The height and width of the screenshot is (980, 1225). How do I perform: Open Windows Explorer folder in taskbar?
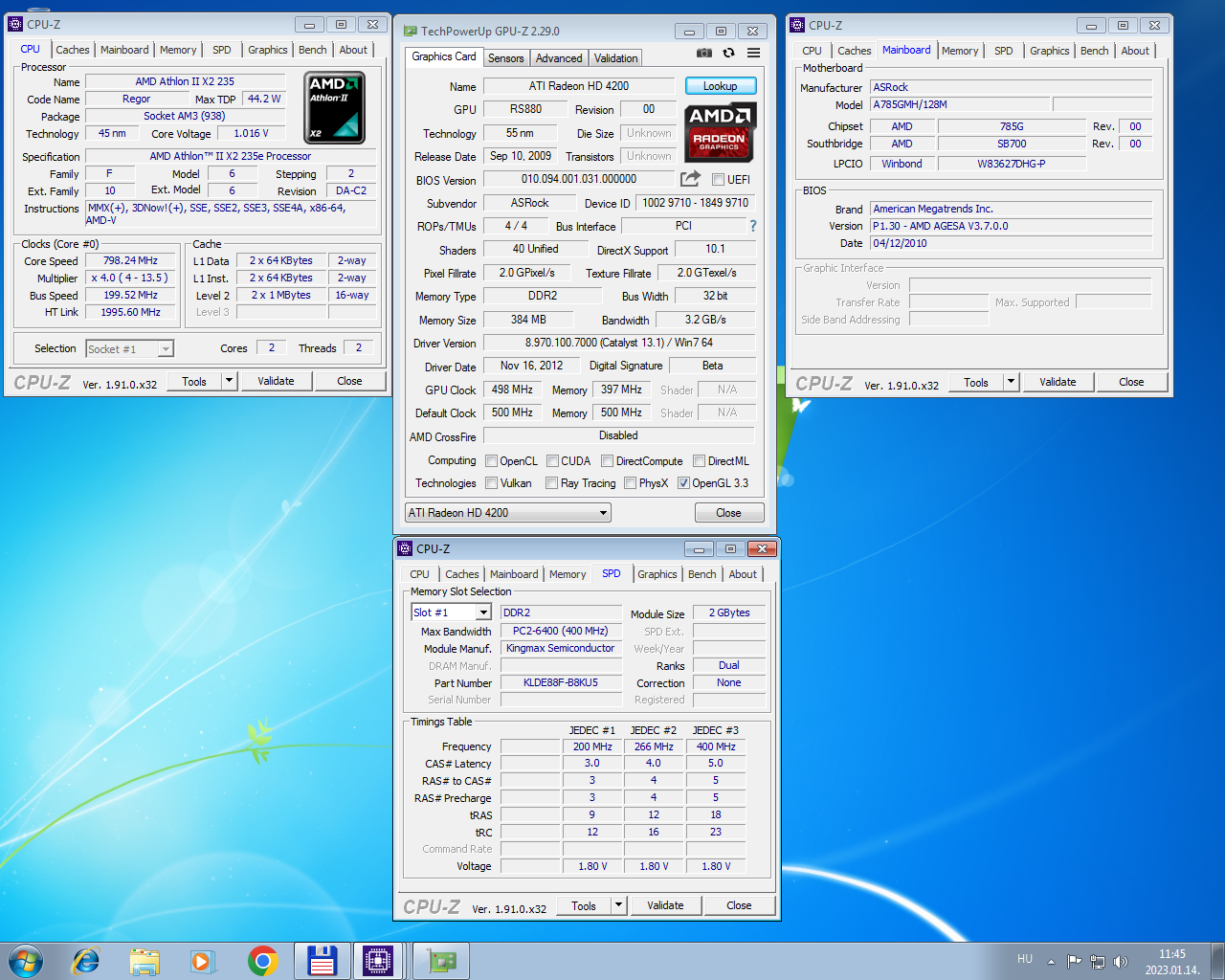point(145,961)
